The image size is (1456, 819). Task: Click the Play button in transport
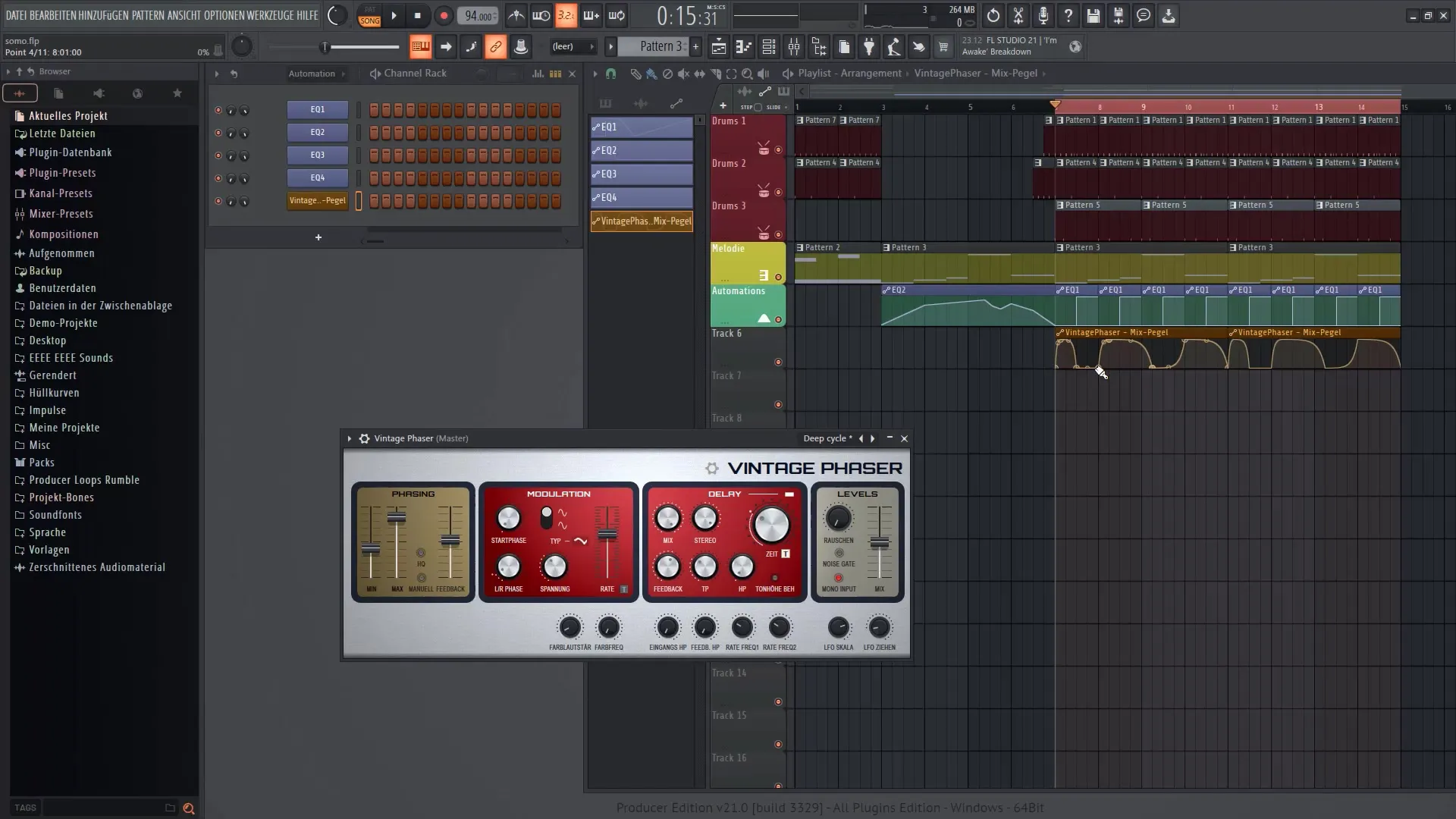[x=394, y=15]
